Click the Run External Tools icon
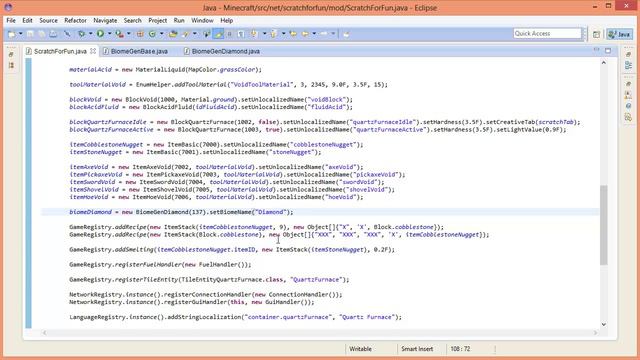Image resolution: width=640 pixels, height=360 pixels. tap(119, 34)
